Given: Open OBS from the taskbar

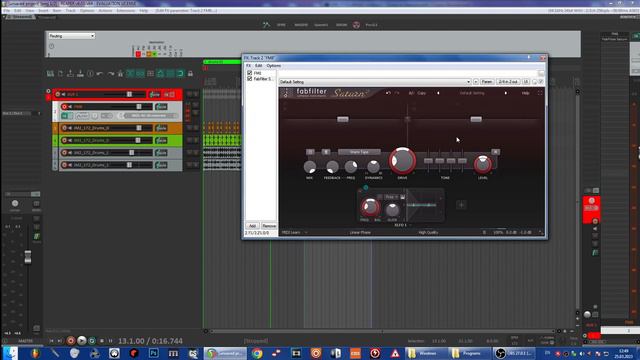Looking at the screenshot, I should [514, 353].
